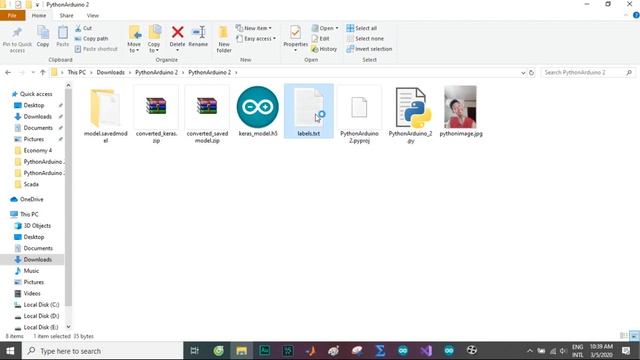Click Downloads in address bar breadcrumb
The image size is (640, 360).
click(111, 72)
